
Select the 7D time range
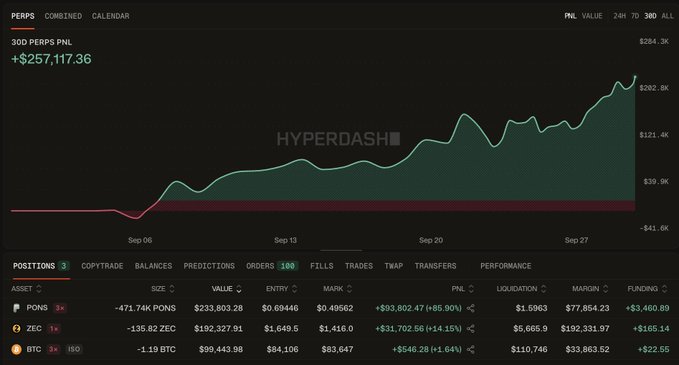tap(635, 16)
